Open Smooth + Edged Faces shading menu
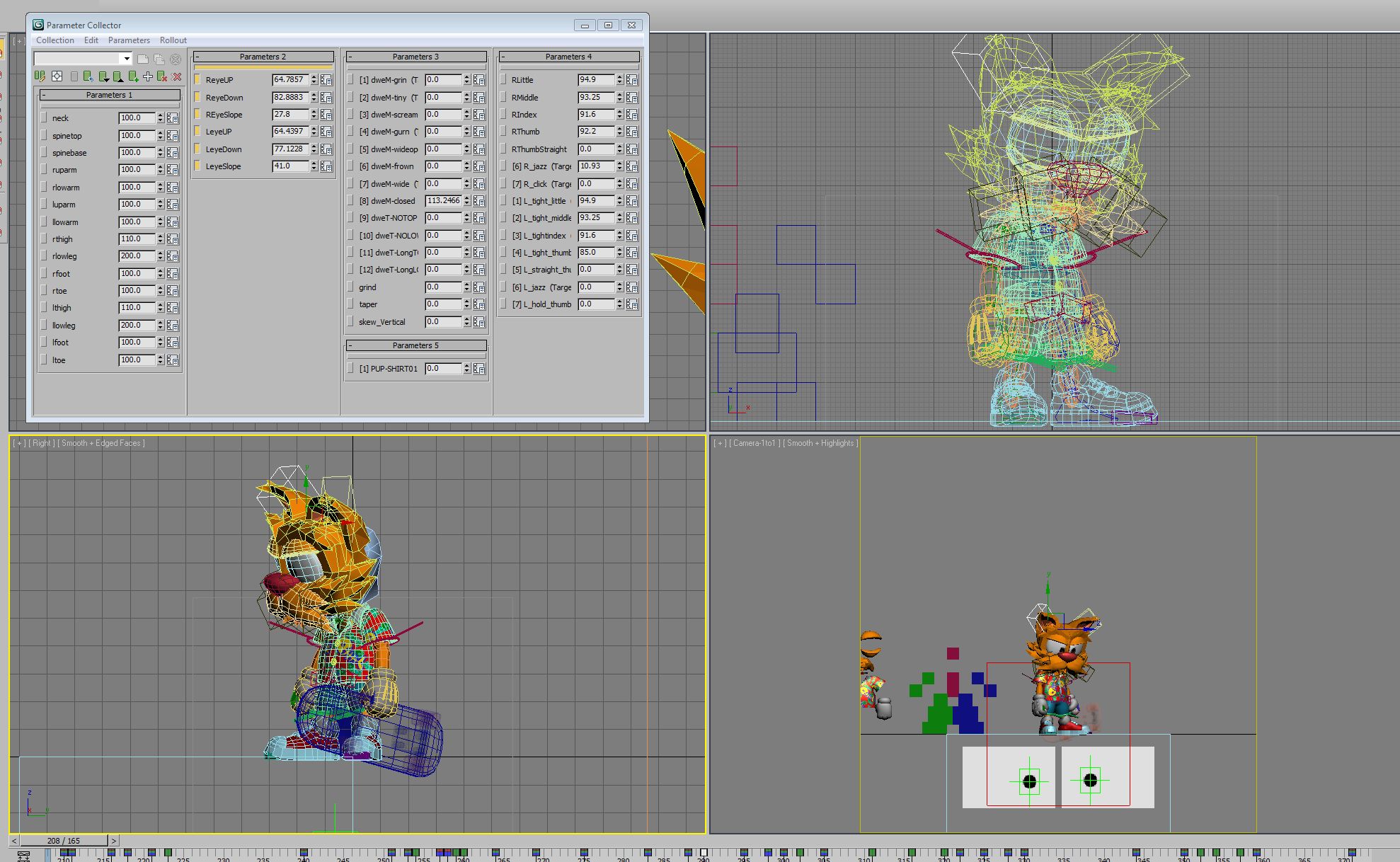Viewport: 1400px width, 862px height. [x=101, y=443]
